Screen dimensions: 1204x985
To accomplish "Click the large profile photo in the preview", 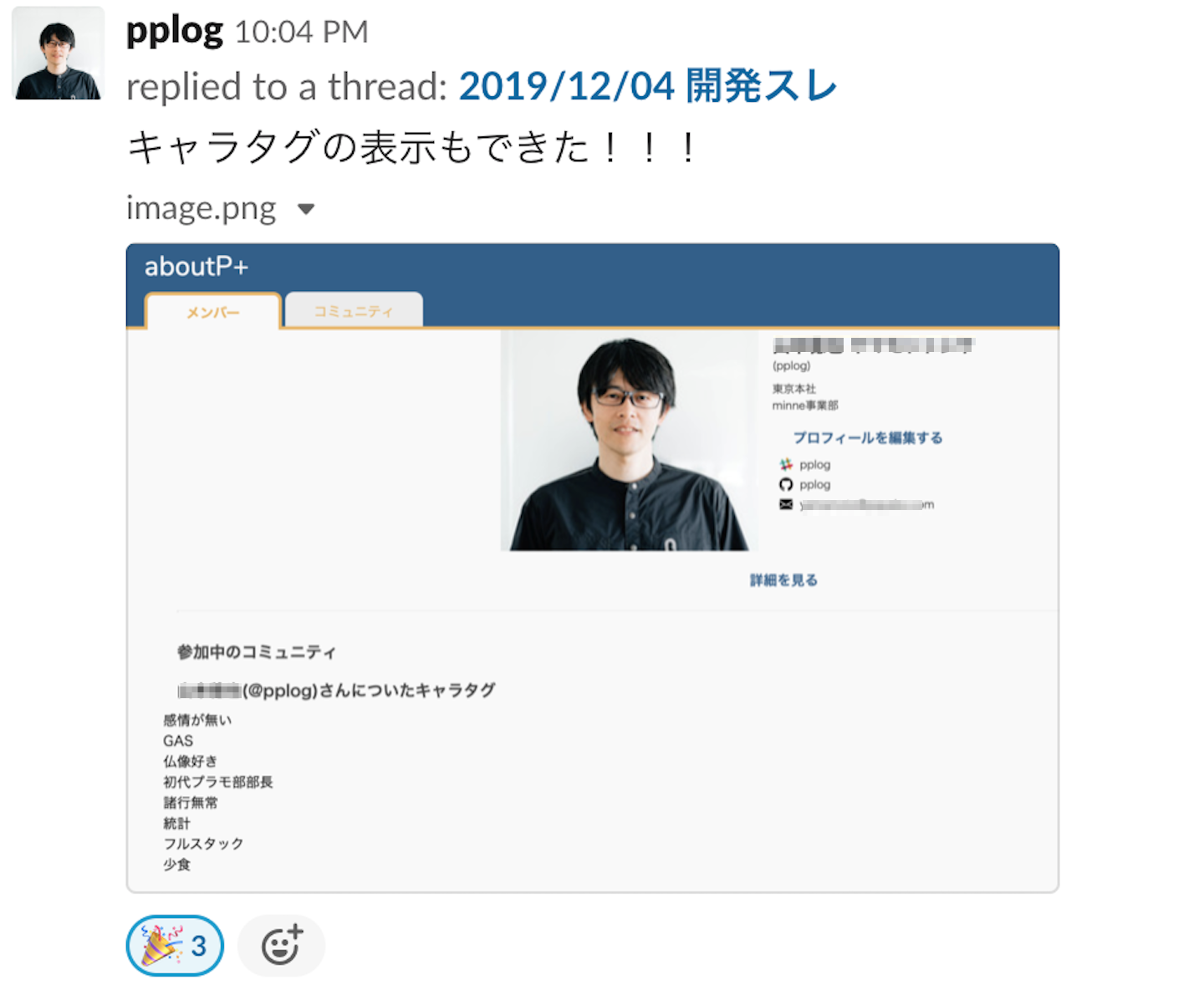I will tap(629, 441).
